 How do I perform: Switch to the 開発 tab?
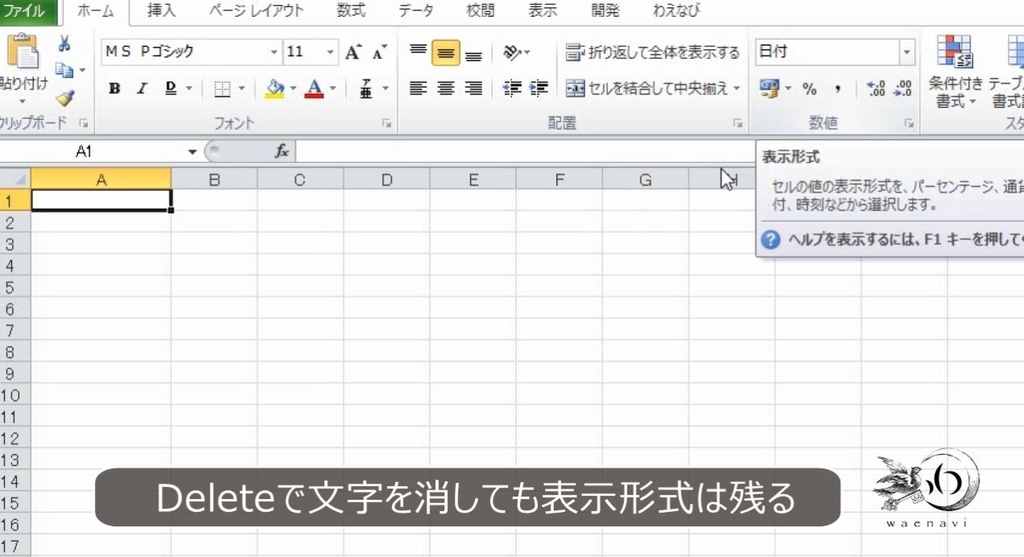point(605,11)
